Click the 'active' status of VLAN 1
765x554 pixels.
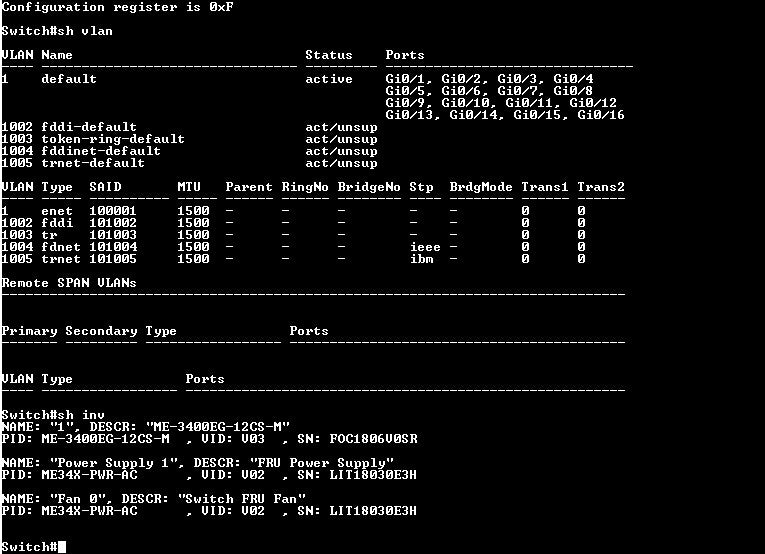(329, 79)
